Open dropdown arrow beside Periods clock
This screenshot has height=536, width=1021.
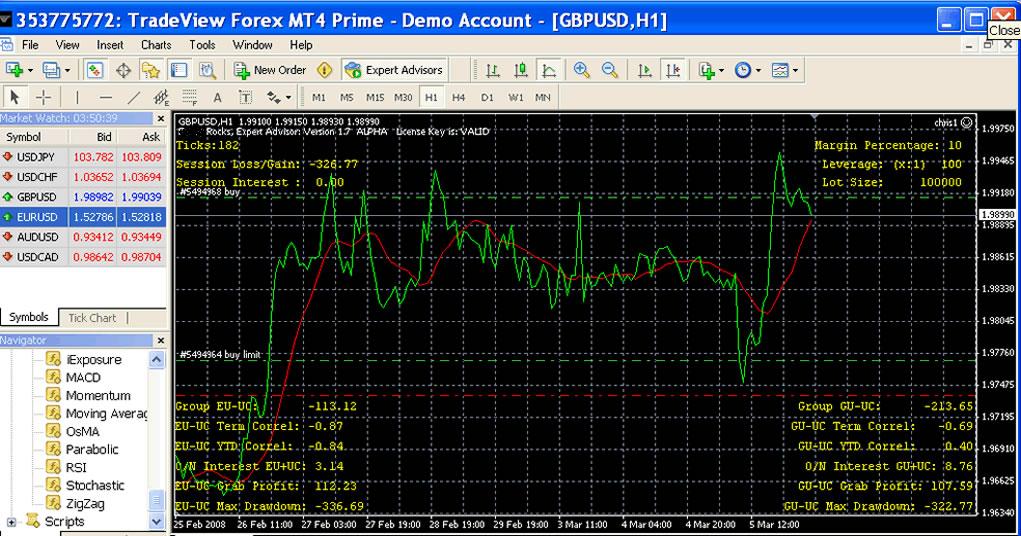tap(759, 70)
